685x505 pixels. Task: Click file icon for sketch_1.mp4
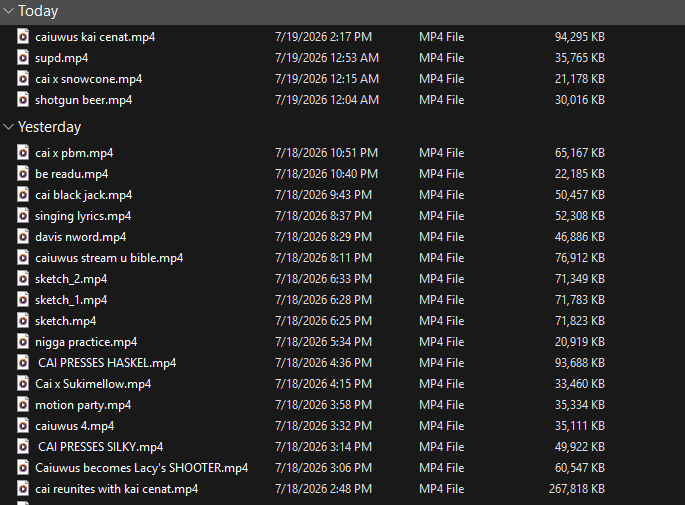point(23,300)
